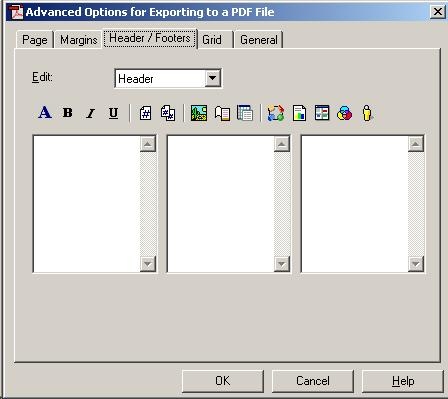Viewport: 448px width, 399px height.
Task: Click center box scrollbar down arrow
Action: point(282,264)
